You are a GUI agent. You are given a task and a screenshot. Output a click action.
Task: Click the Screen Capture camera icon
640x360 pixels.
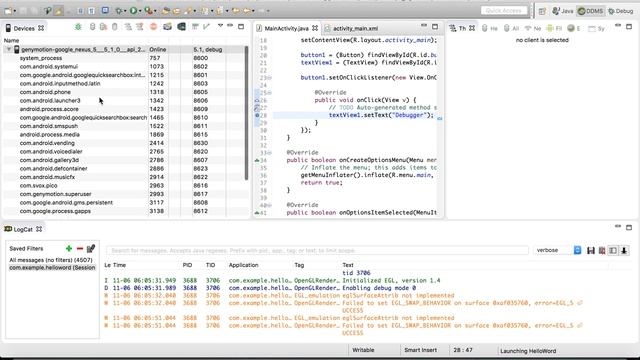[x=167, y=27]
